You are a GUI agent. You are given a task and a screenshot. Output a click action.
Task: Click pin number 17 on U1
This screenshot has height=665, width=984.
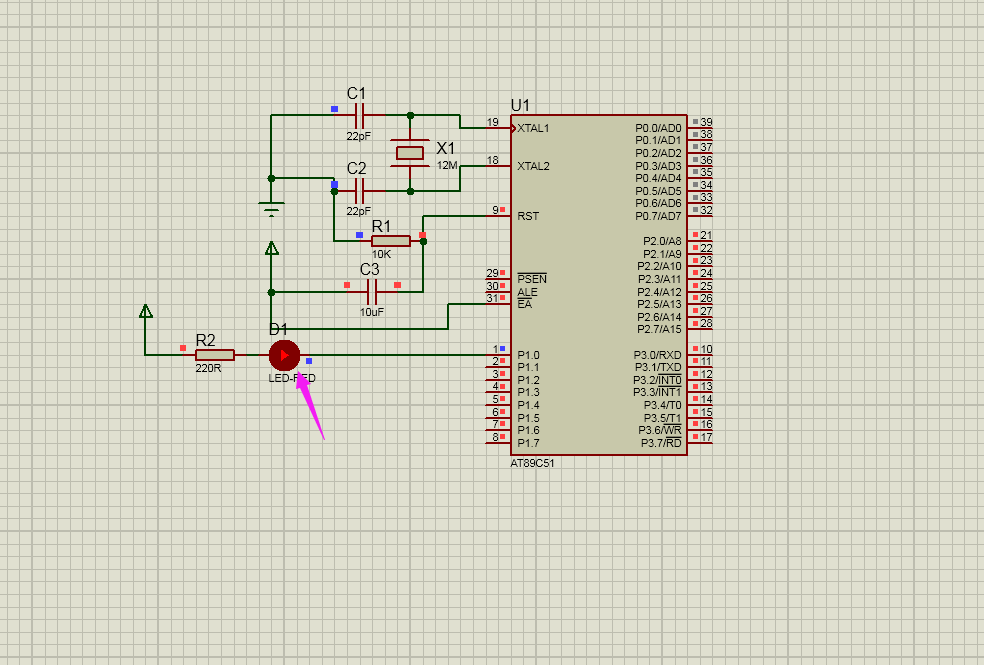coord(706,437)
